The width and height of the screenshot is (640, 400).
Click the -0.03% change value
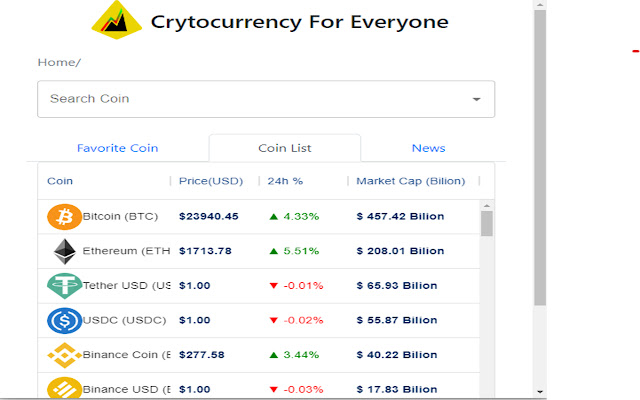click(303, 389)
